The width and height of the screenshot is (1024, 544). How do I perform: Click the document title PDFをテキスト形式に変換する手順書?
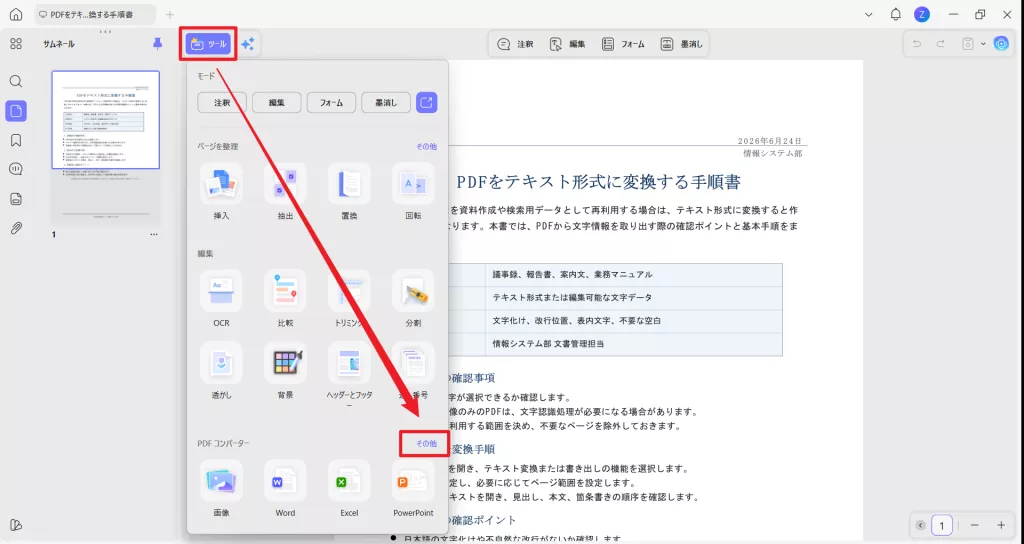598,182
